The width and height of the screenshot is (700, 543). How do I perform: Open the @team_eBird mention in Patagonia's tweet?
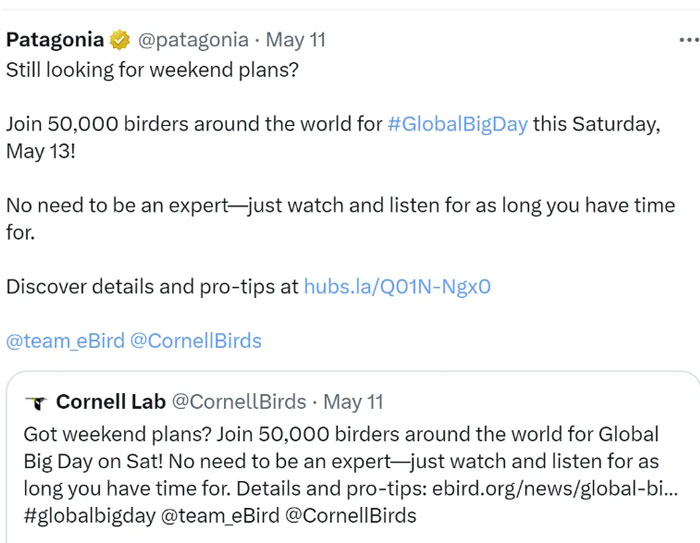pyautogui.click(x=65, y=341)
